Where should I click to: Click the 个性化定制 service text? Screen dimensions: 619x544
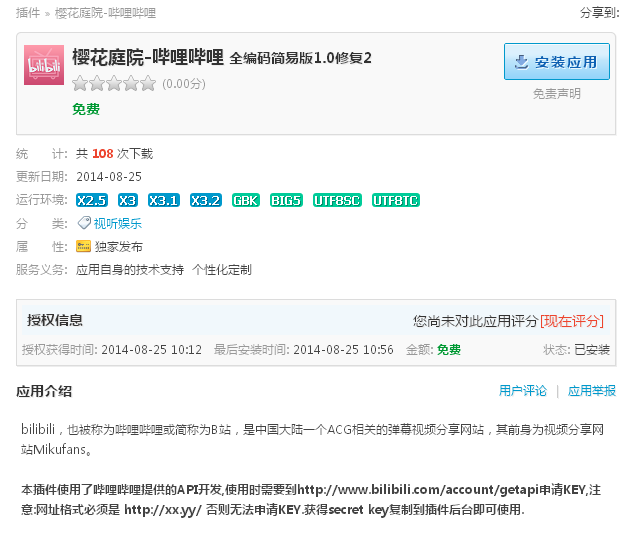[222, 270]
